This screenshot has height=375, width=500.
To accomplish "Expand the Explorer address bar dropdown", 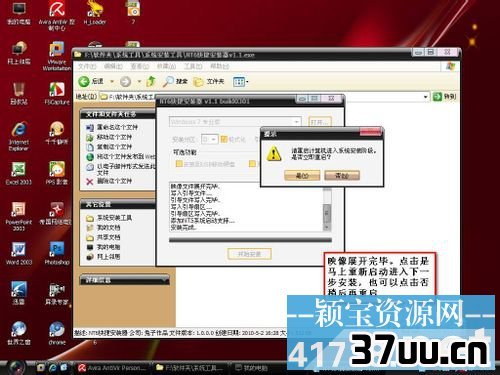I will tap(425, 97).
